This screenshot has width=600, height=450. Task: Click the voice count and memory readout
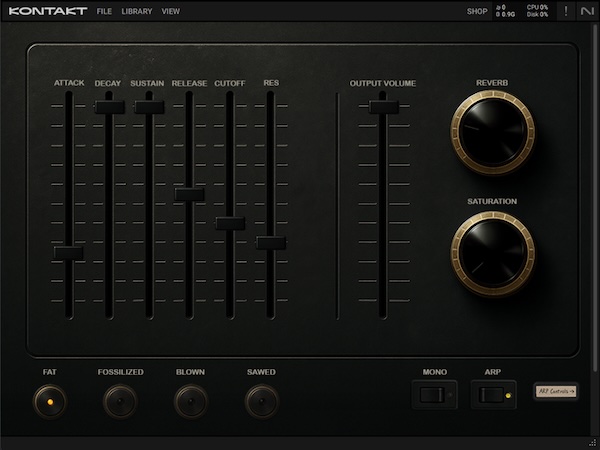pyautogui.click(x=505, y=11)
